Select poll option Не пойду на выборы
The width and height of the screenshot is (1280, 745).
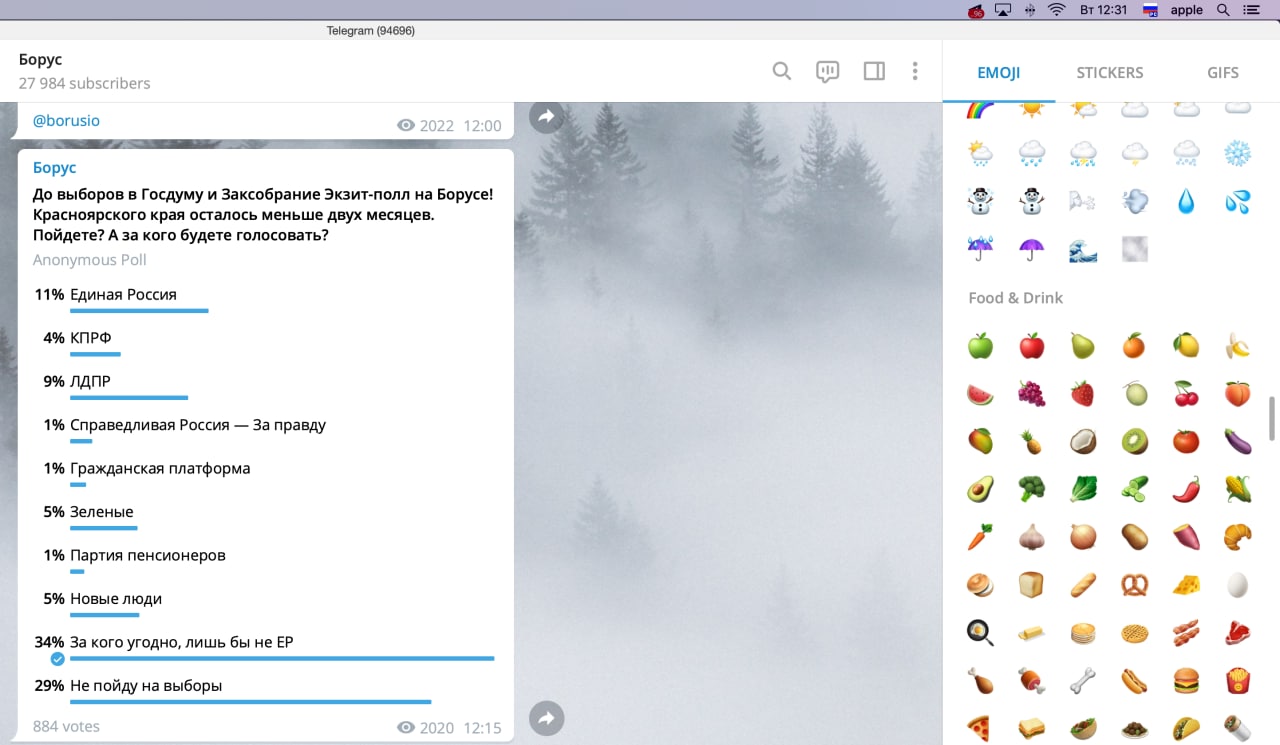tap(265, 691)
